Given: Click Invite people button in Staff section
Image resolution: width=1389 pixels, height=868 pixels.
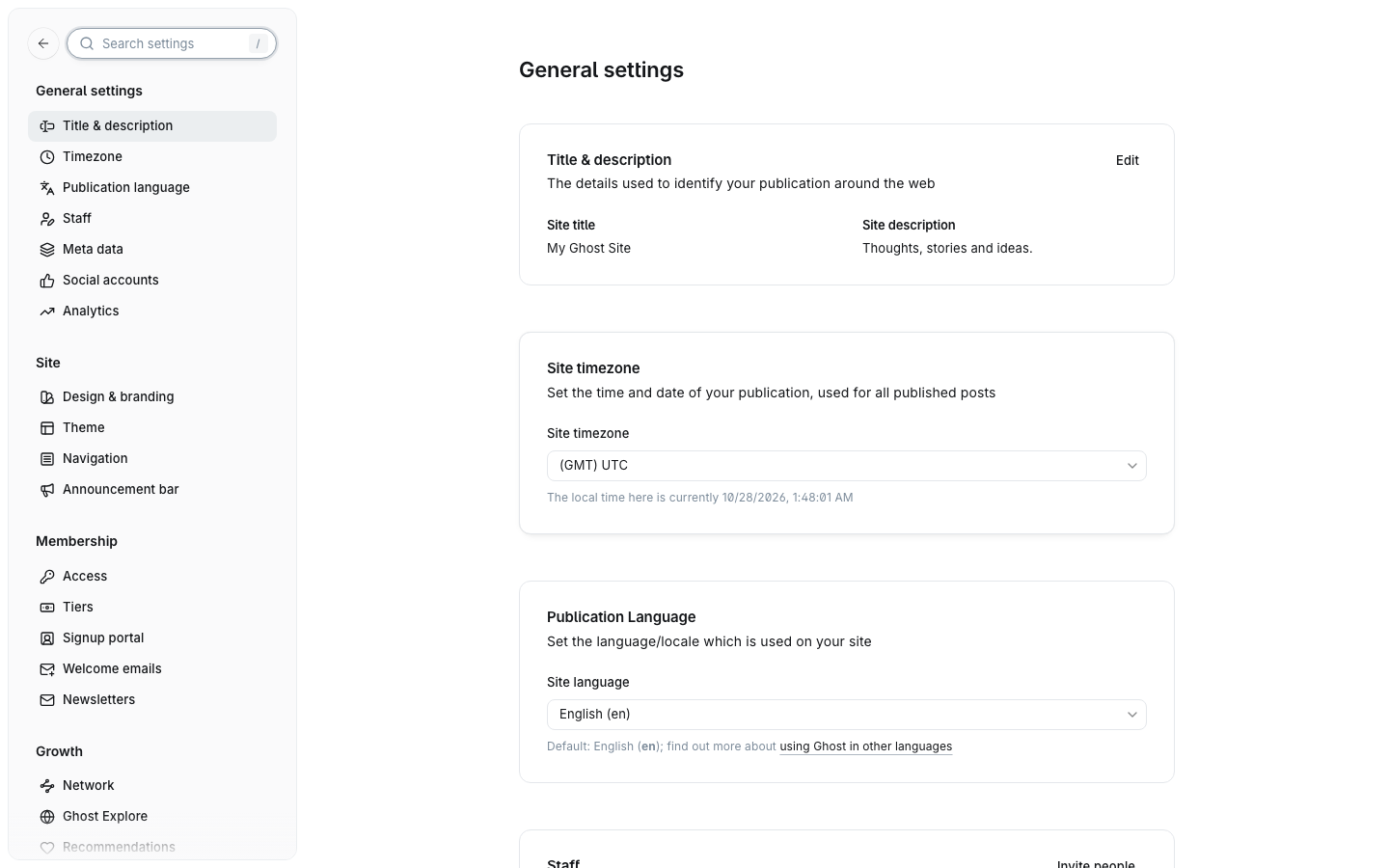Looking at the screenshot, I should click(x=1096, y=862).
